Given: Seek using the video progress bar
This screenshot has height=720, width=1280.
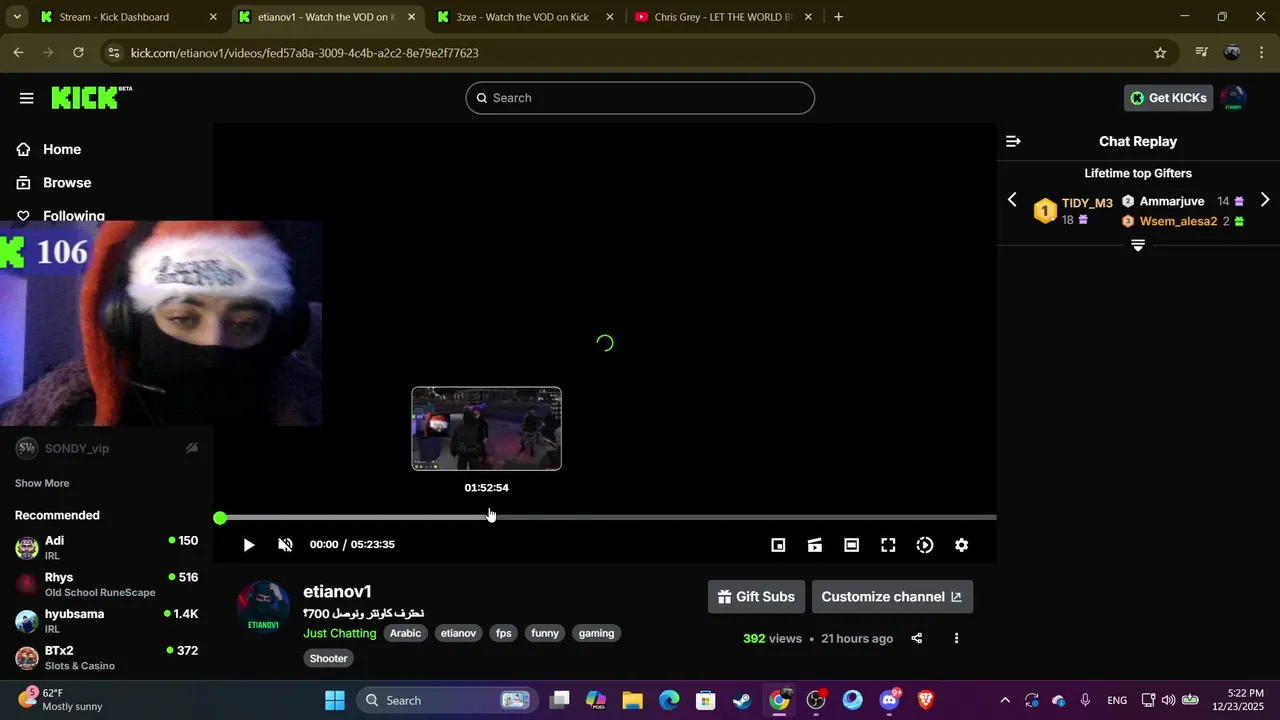Looking at the screenshot, I should click(607, 517).
